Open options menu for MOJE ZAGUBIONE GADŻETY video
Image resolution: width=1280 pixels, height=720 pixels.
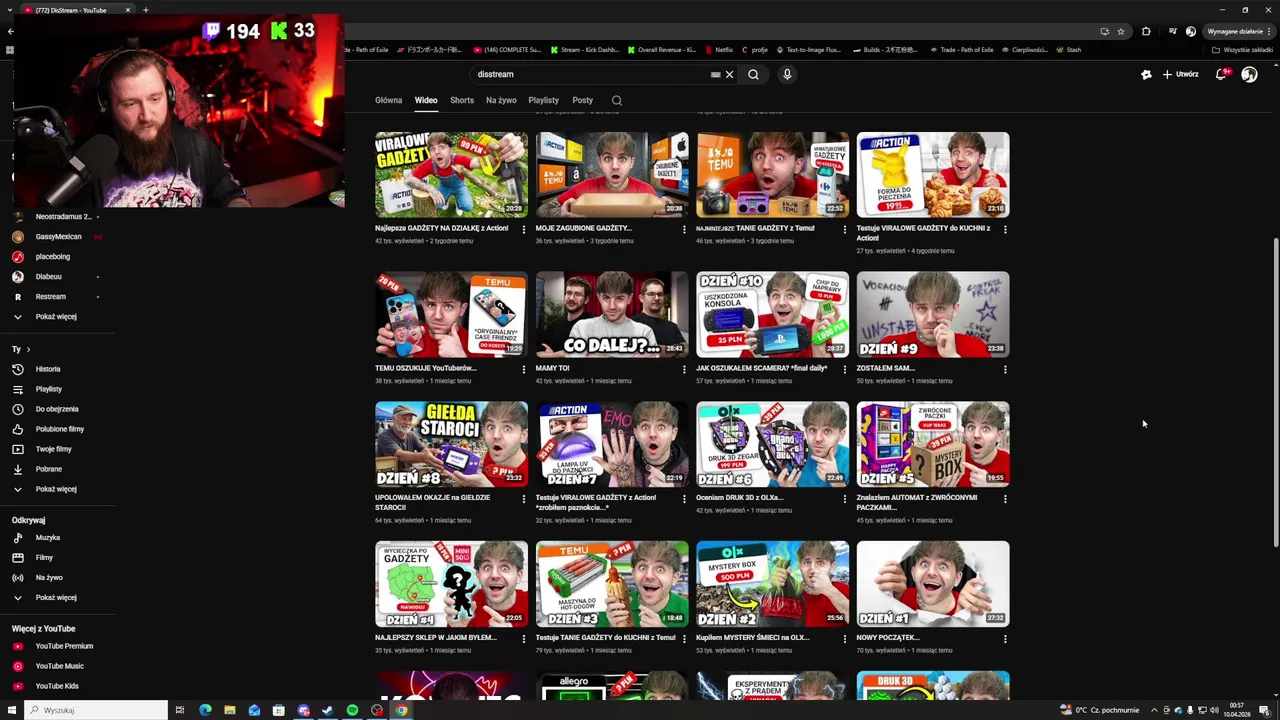click(x=684, y=229)
